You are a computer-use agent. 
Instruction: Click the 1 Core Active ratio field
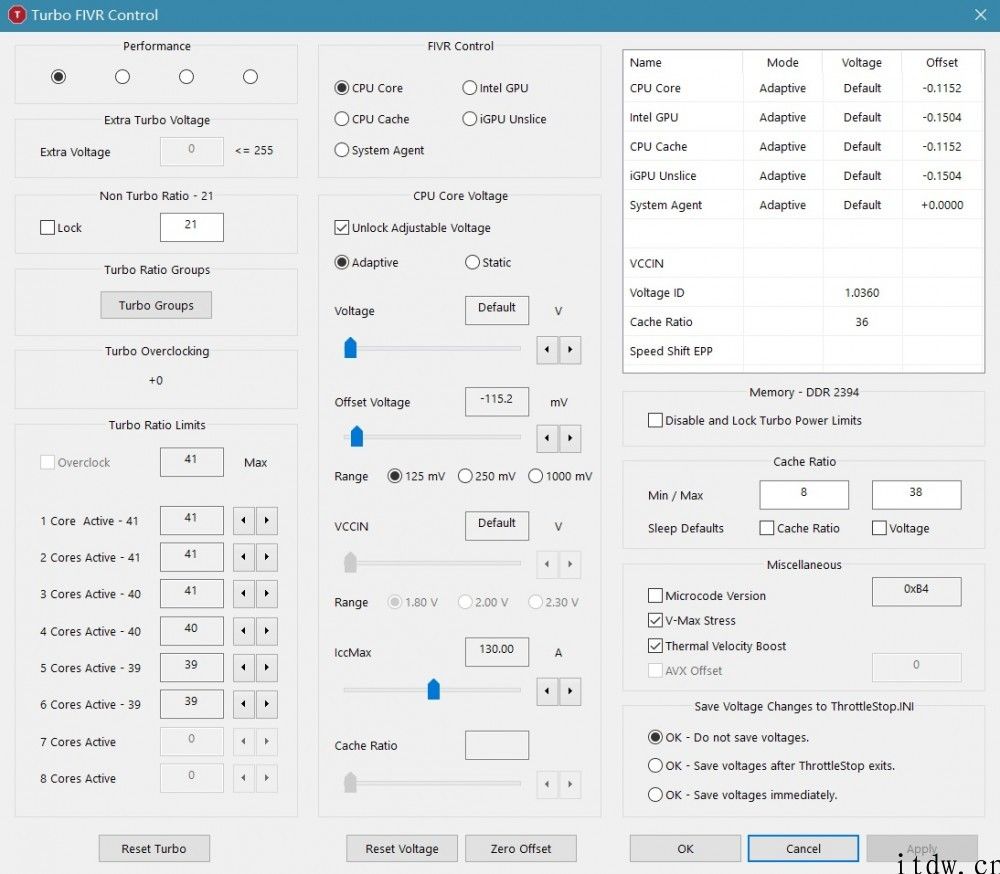192,521
